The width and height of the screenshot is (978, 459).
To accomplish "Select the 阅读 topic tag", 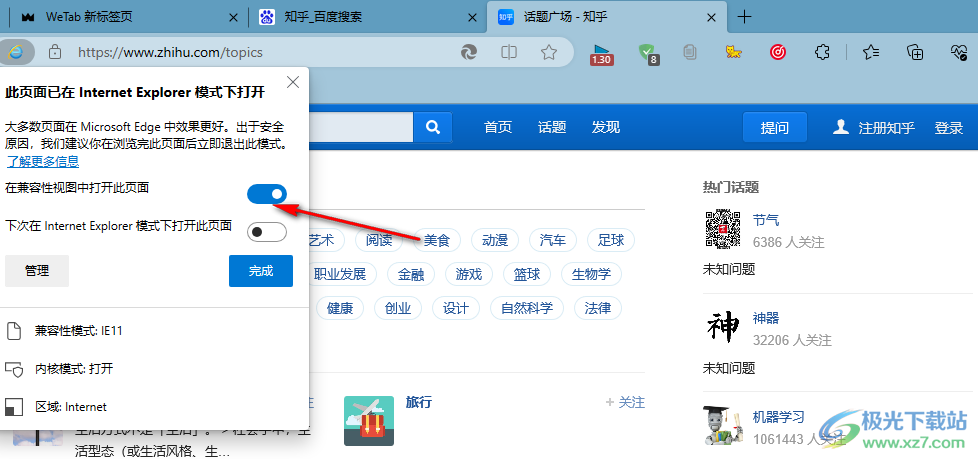I will (x=379, y=240).
